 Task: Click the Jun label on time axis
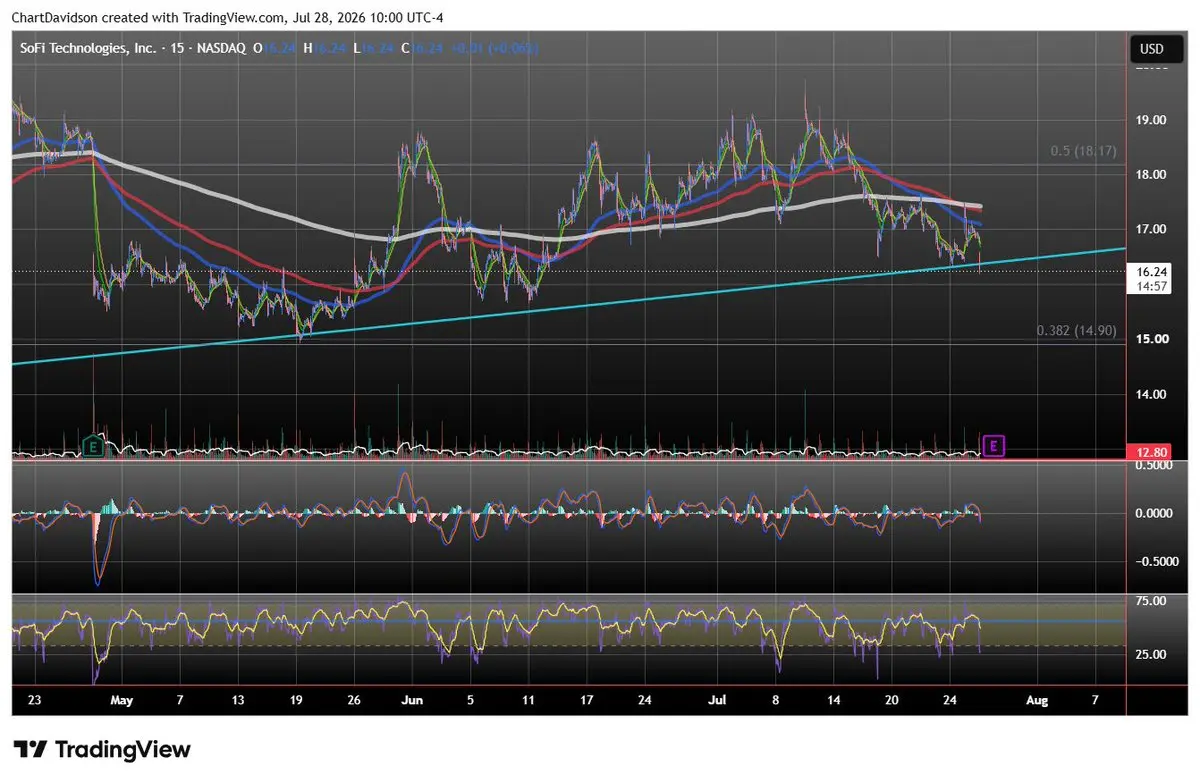pos(412,700)
